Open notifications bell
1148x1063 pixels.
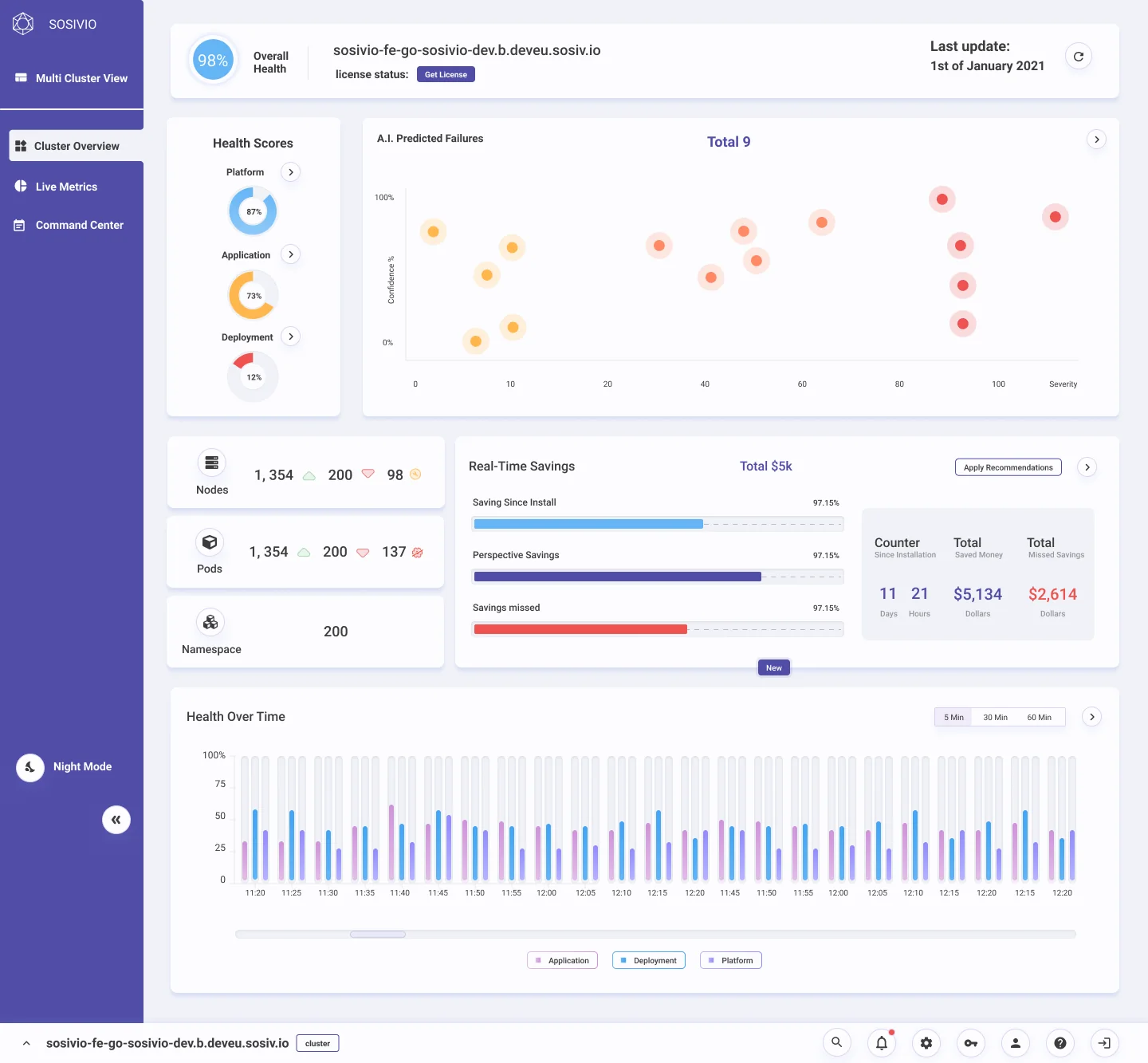pyautogui.click(x=882, y=1042)
